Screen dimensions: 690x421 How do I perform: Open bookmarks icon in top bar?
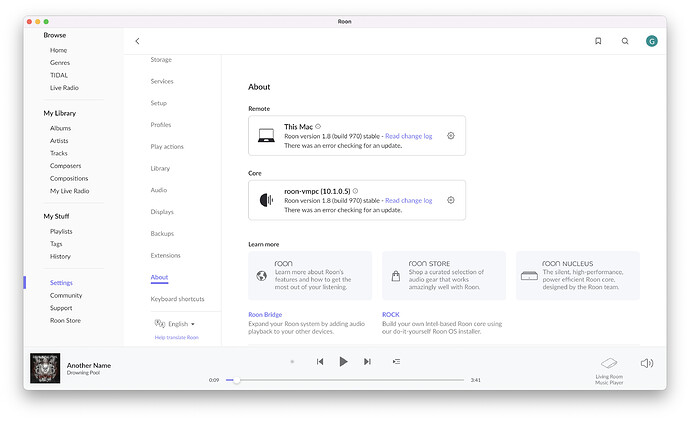tap(598, 41)
